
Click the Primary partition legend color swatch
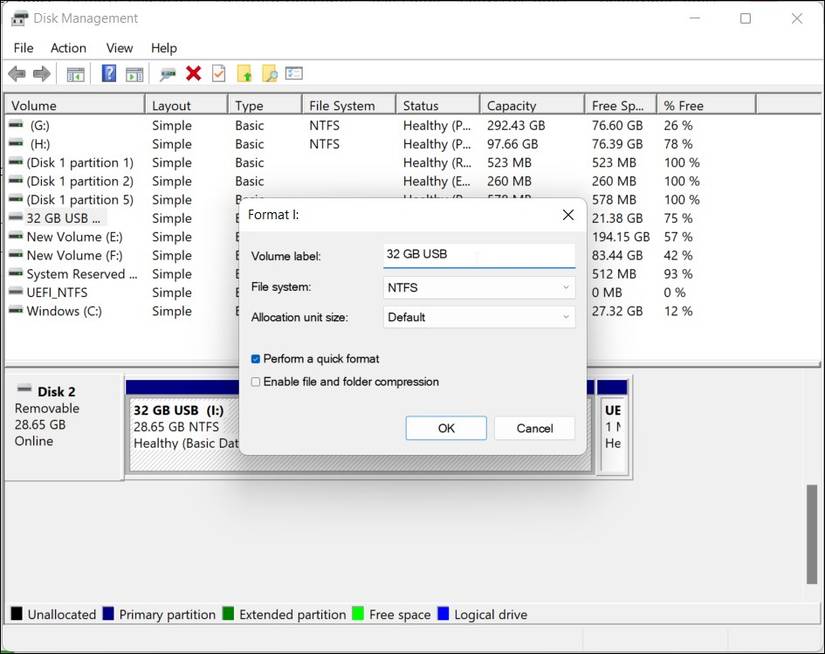pyautogui.click(x=108, y=614)
